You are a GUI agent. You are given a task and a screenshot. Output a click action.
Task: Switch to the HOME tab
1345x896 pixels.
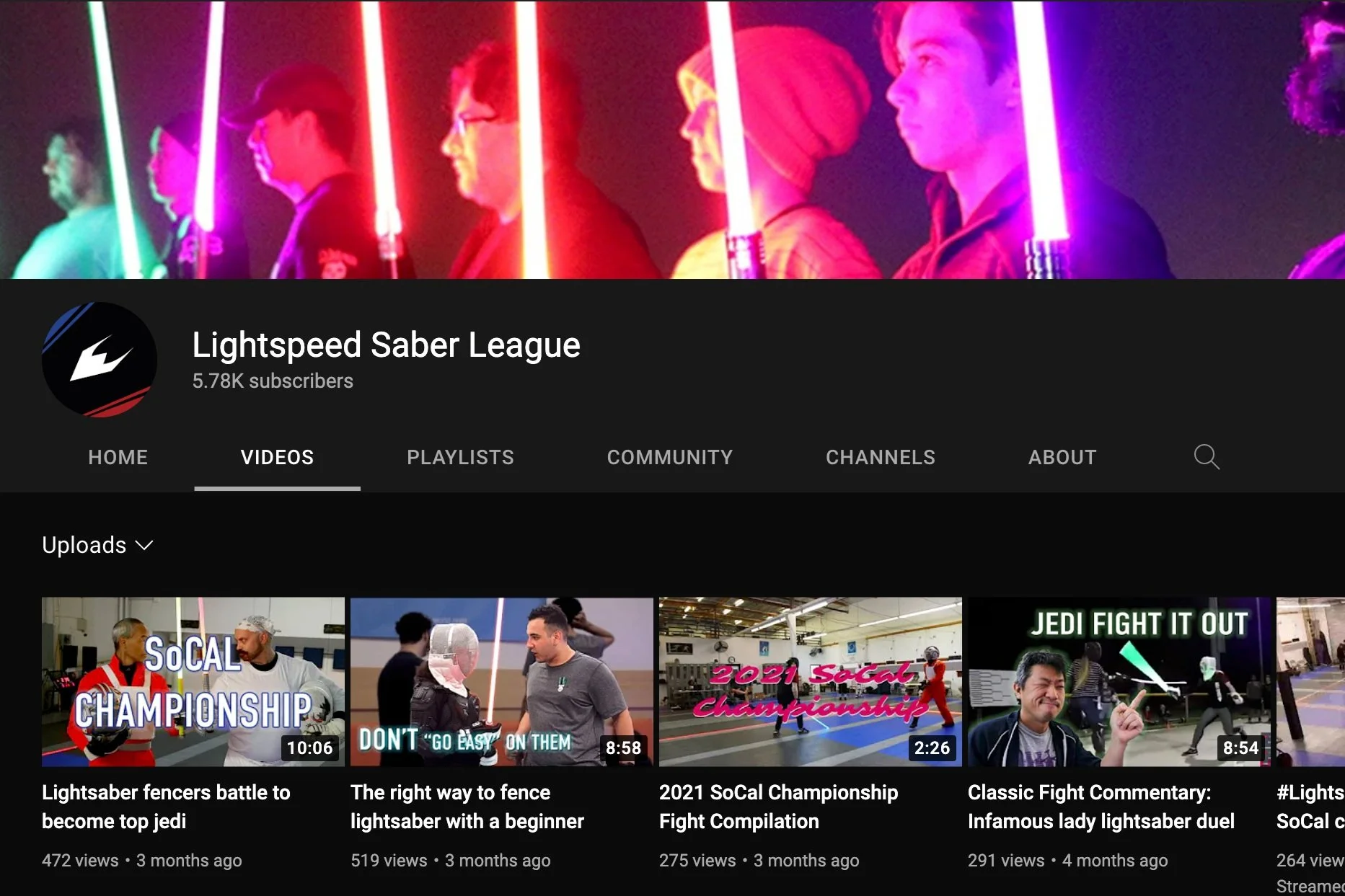pyautogui.click(x=118, y=457)
